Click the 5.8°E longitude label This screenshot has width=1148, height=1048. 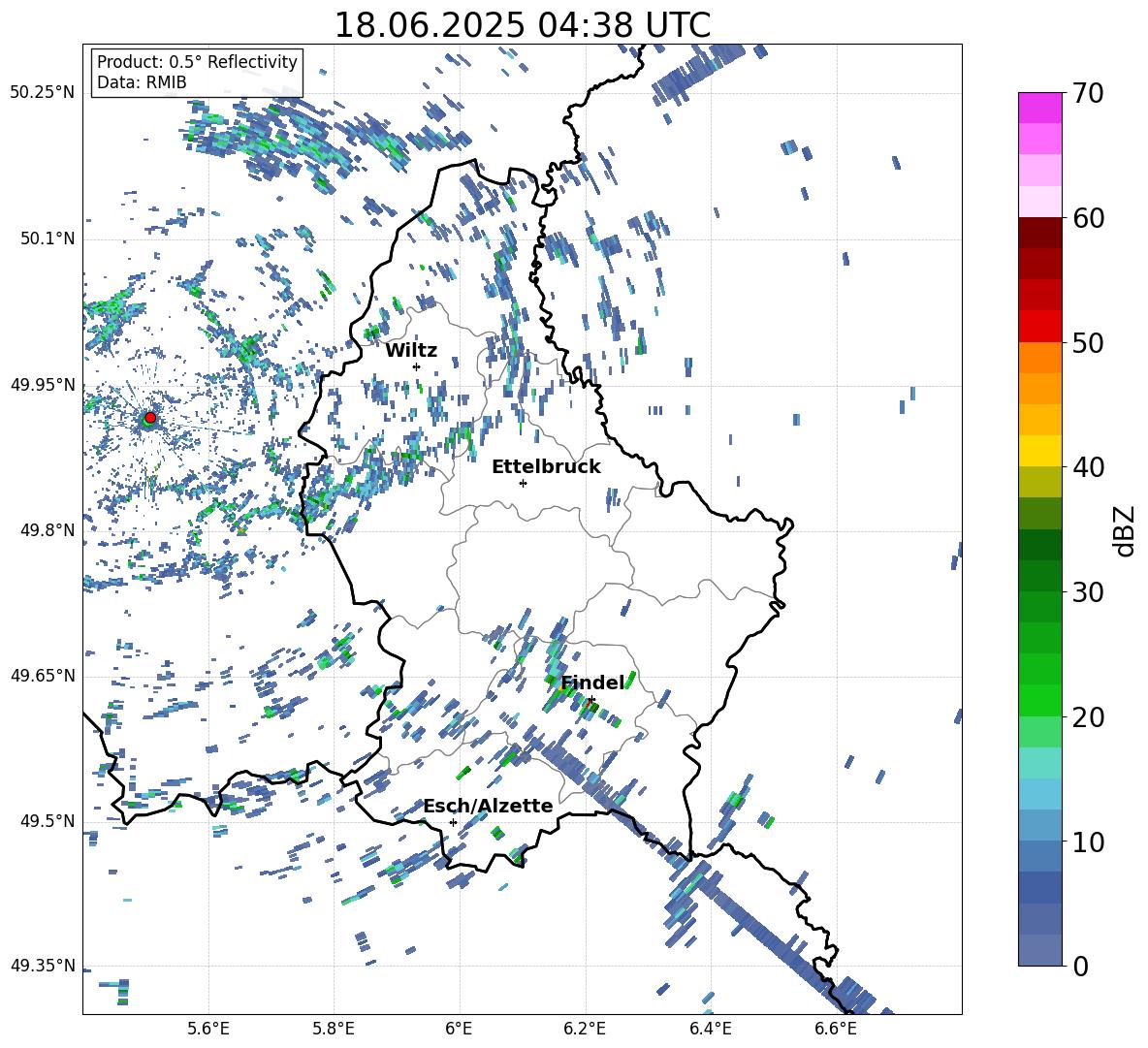334,1029
